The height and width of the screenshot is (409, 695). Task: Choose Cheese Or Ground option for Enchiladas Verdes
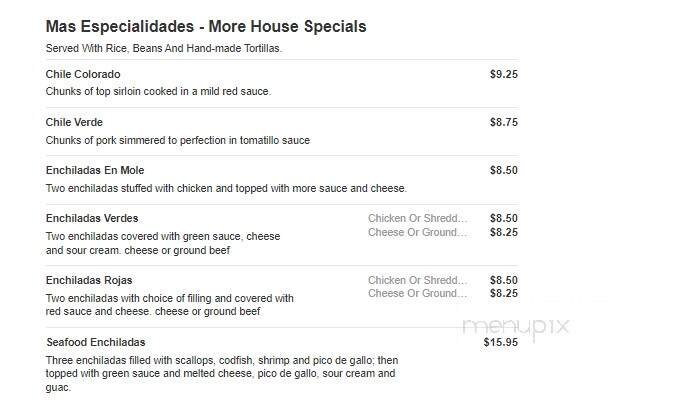(417, 232)
